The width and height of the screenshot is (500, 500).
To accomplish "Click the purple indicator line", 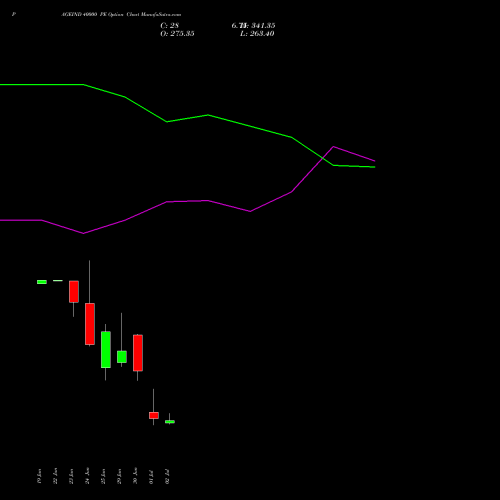I will pos(208,201).
